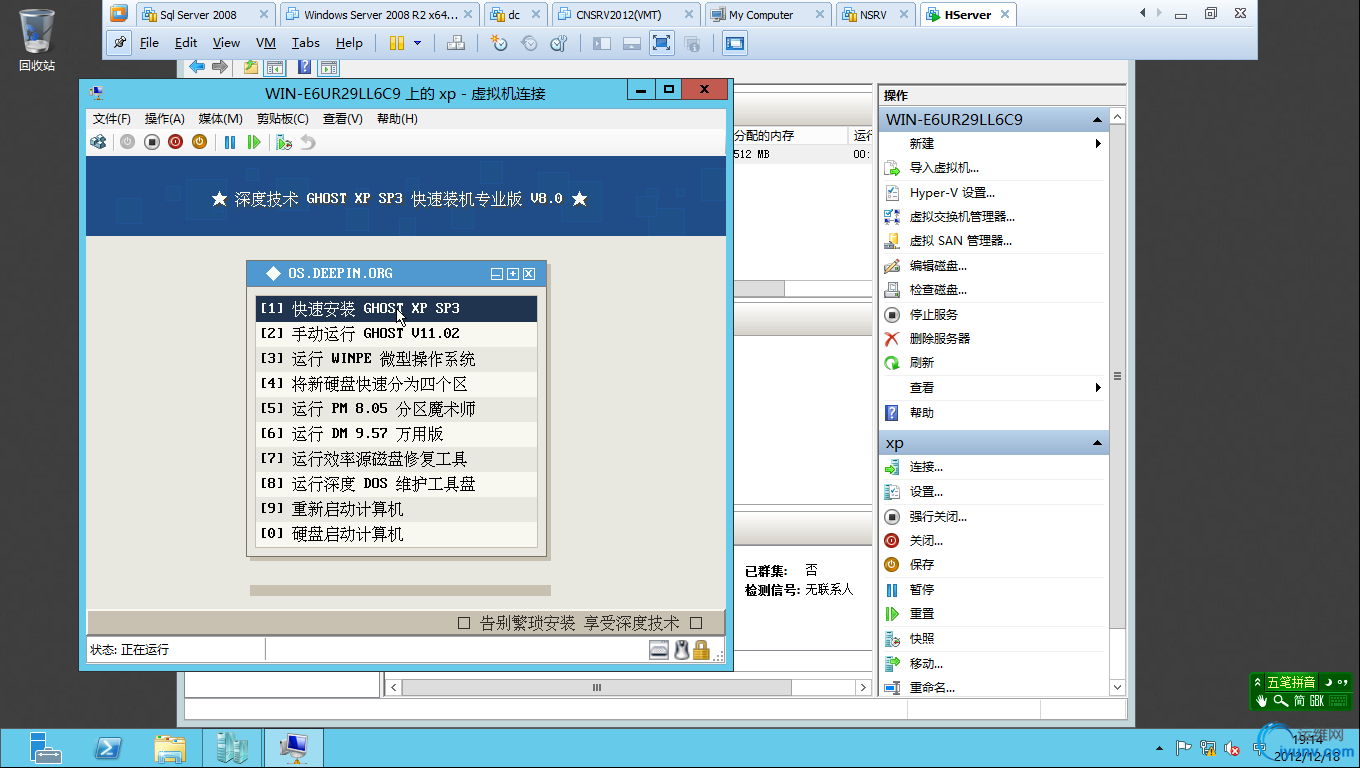This screenshot has width=1360, height=768.
Task: Click 停止服务 in the Actions pane
Action: (934, 315)
